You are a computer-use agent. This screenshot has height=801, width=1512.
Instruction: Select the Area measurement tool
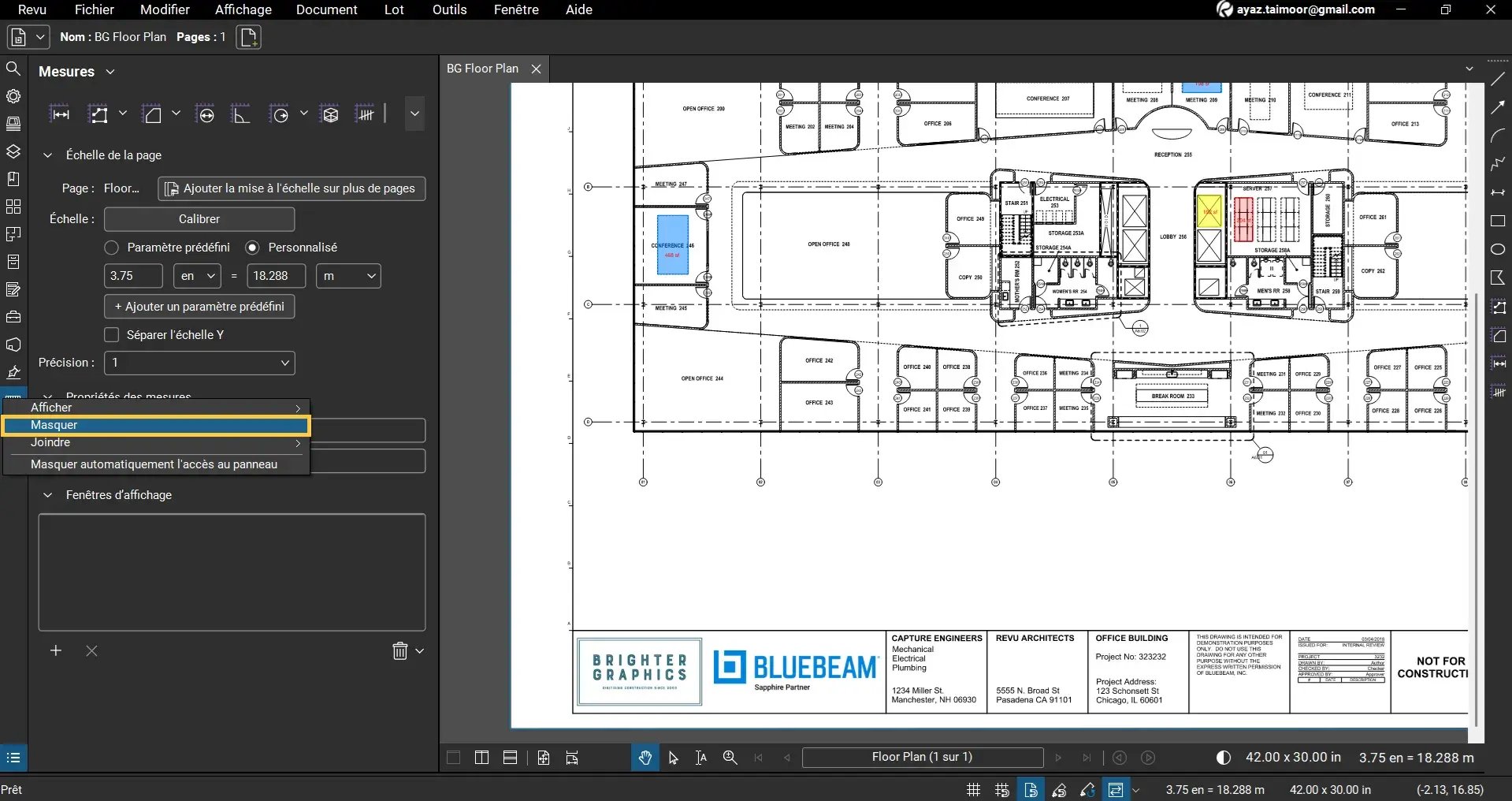[x=154, y=113]
